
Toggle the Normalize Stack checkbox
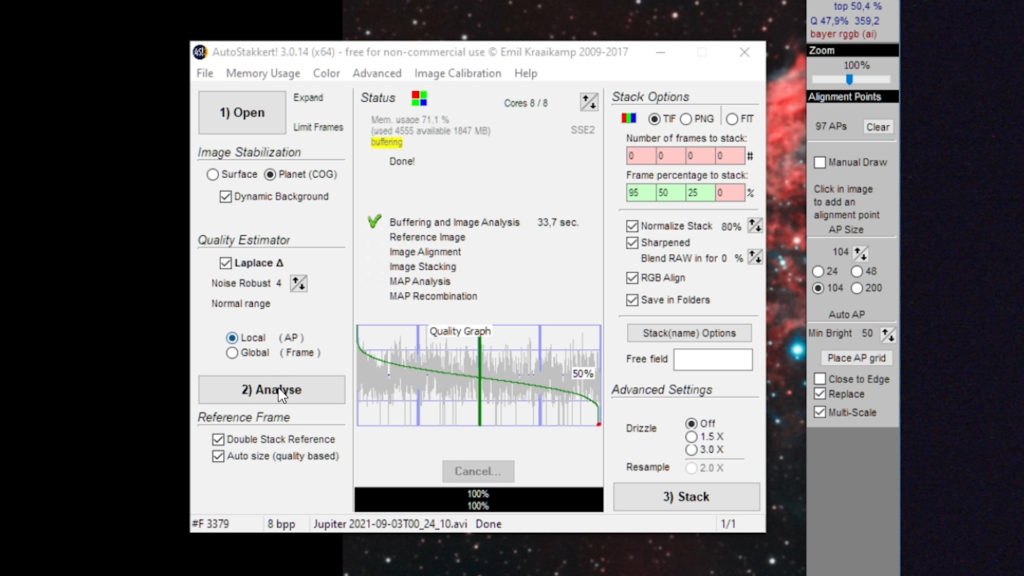632,226
